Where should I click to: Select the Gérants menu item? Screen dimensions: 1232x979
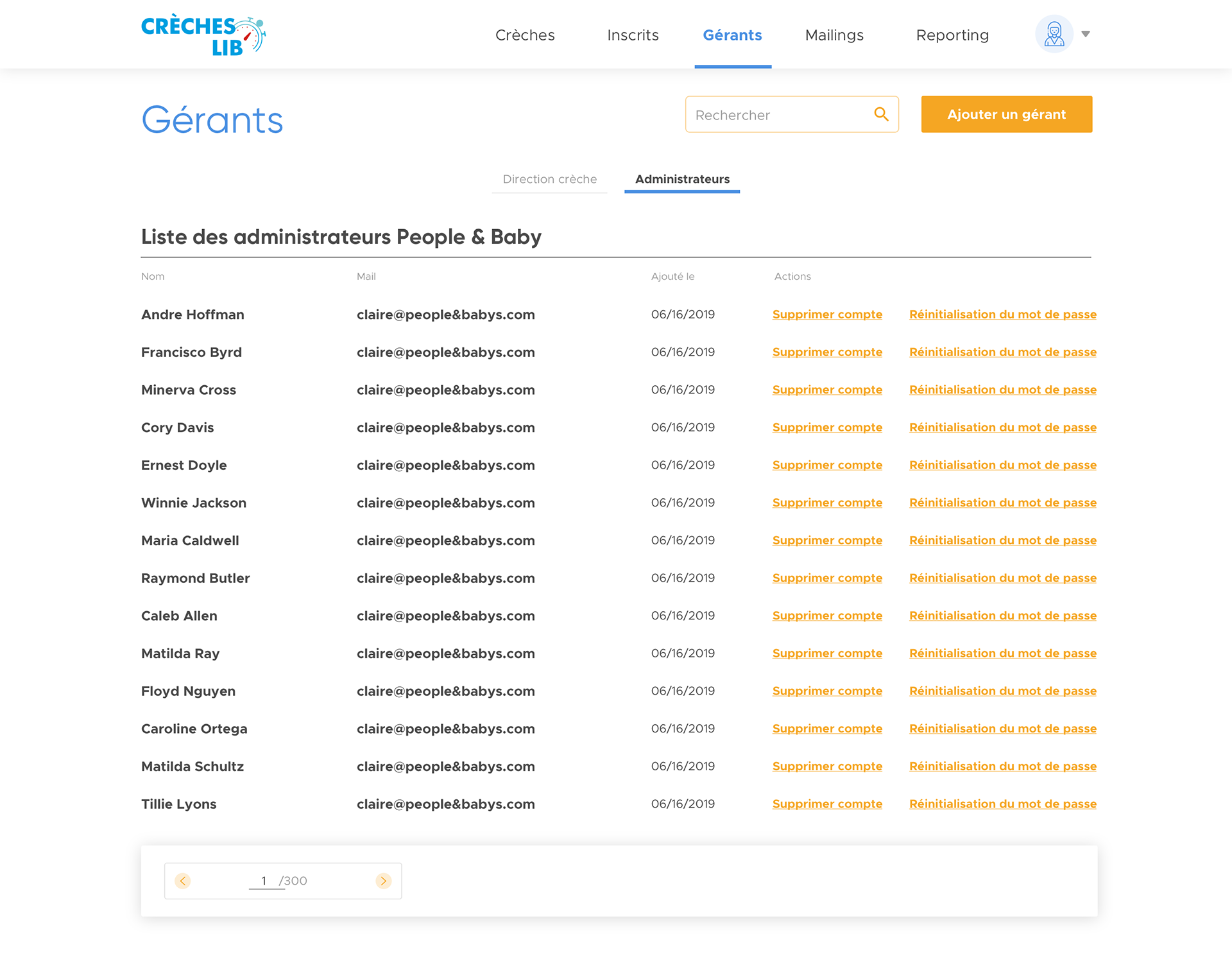tap(733, 35)
